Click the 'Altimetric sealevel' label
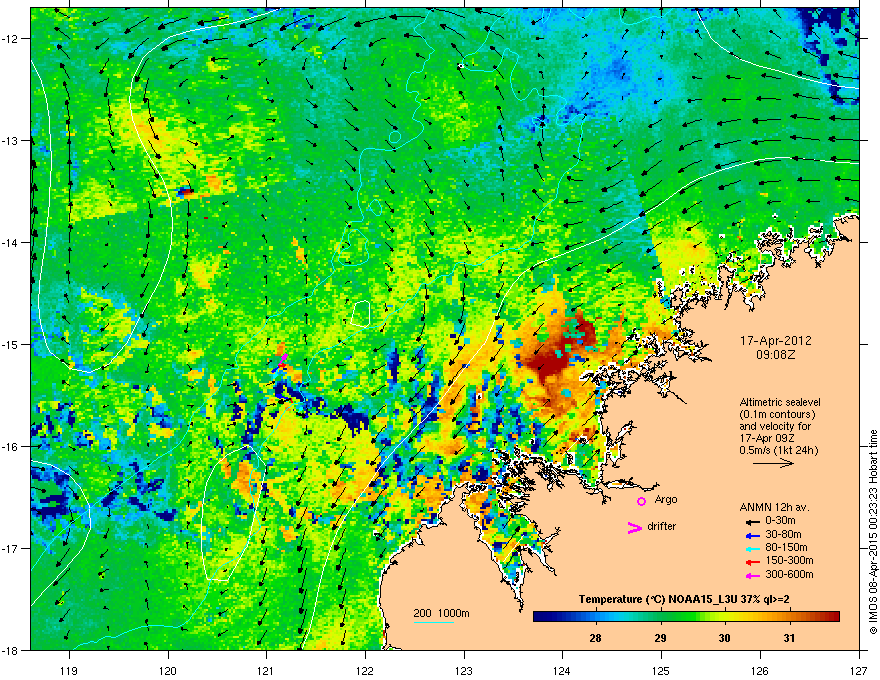Image resolution: width=880 pixels, height=680 pixels. pyautogui.click(x=780, y=402)
